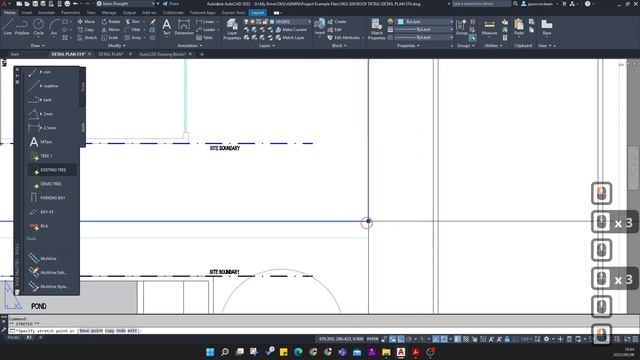640x360 pixels.
Task: Open Windows Start menu
Action: 210,352
